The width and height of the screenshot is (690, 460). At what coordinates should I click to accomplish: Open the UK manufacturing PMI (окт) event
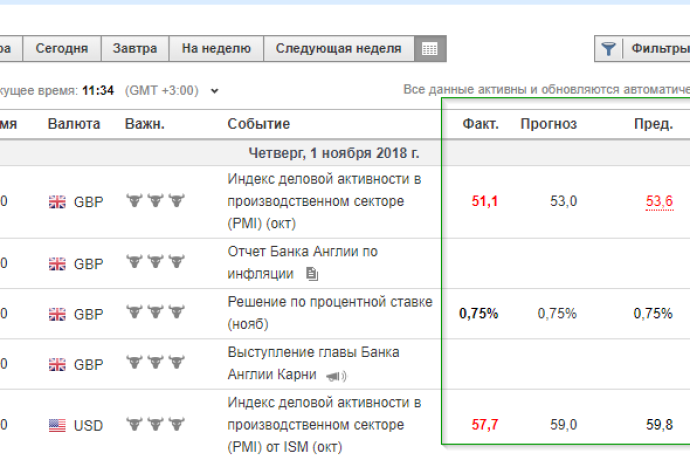coord(324,201)
